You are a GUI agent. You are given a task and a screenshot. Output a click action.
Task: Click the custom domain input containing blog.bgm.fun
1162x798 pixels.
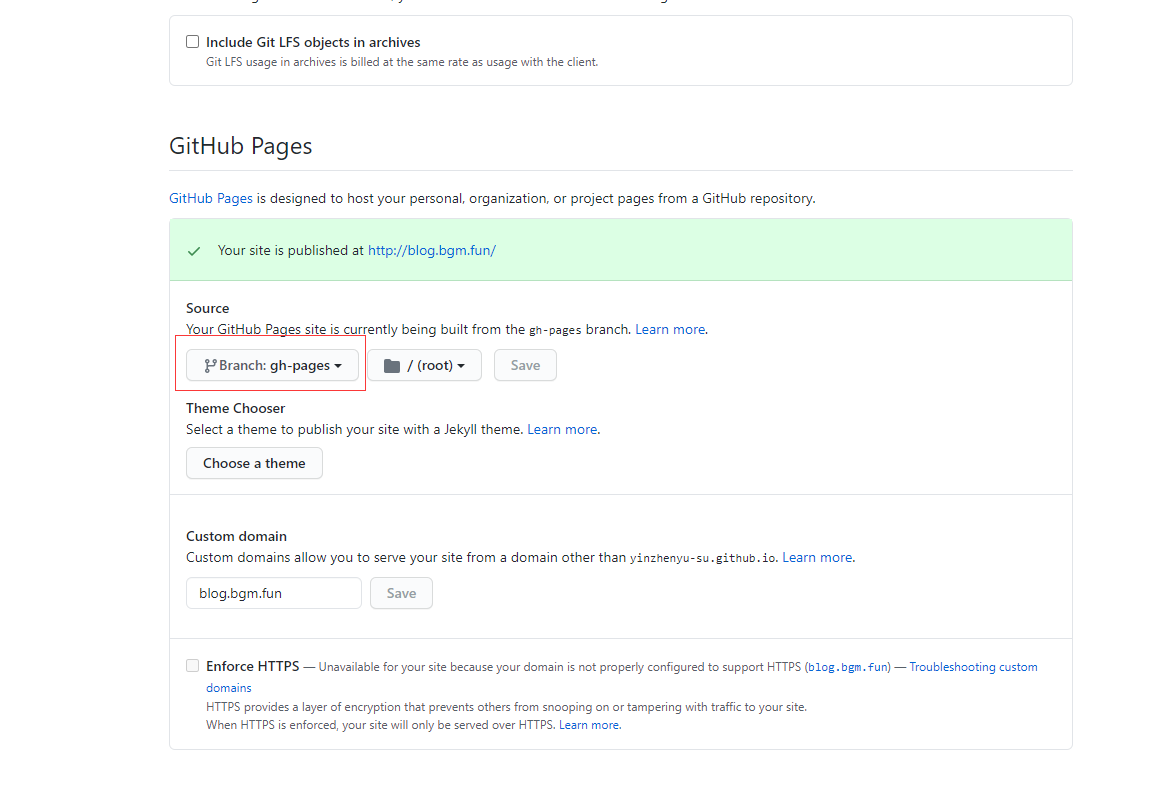[x=273, y=593]
